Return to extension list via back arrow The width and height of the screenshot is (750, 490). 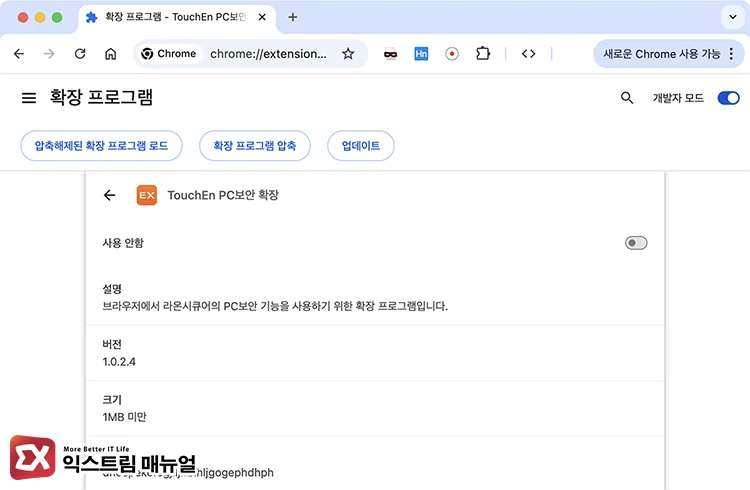coord(110,195)
